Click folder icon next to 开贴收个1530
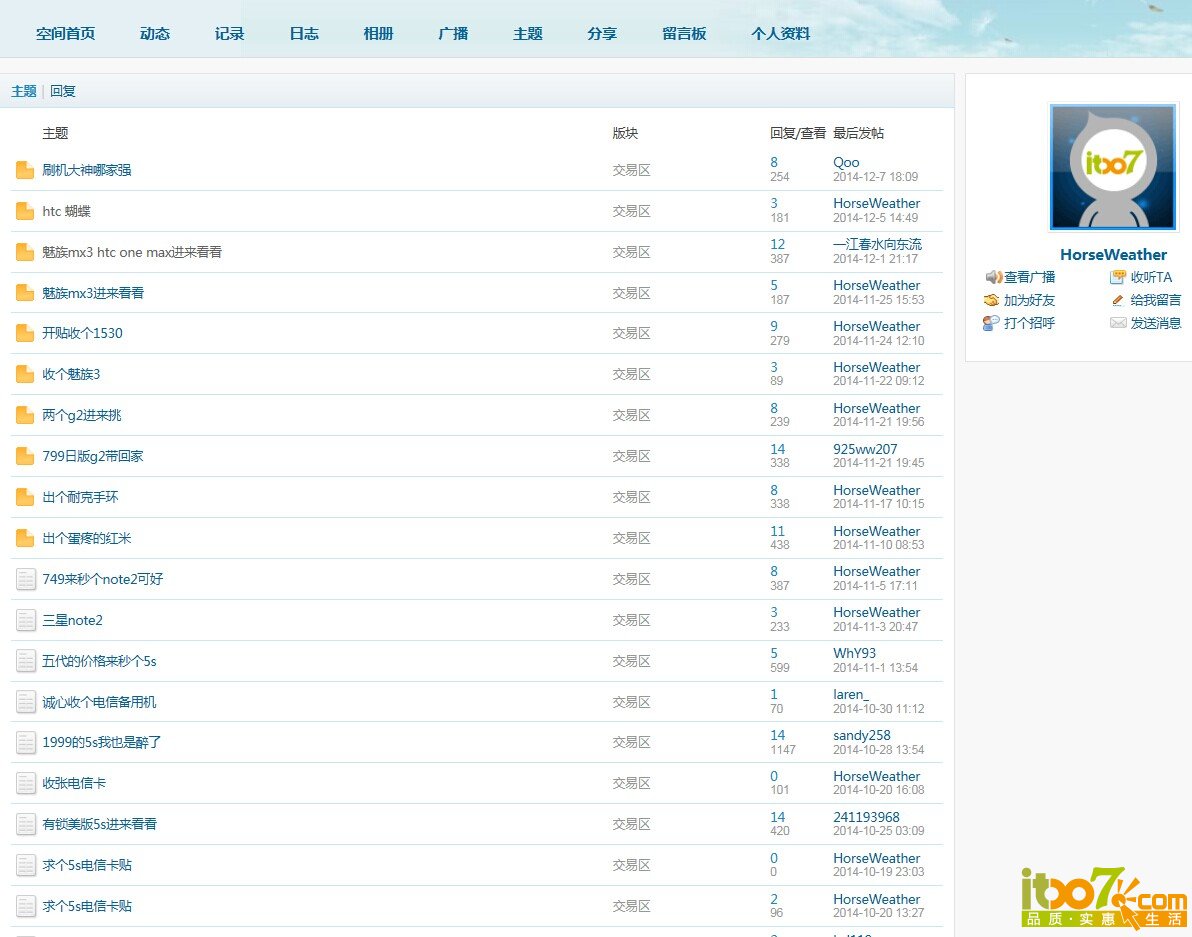The image size is (1192, 937). 25,333
